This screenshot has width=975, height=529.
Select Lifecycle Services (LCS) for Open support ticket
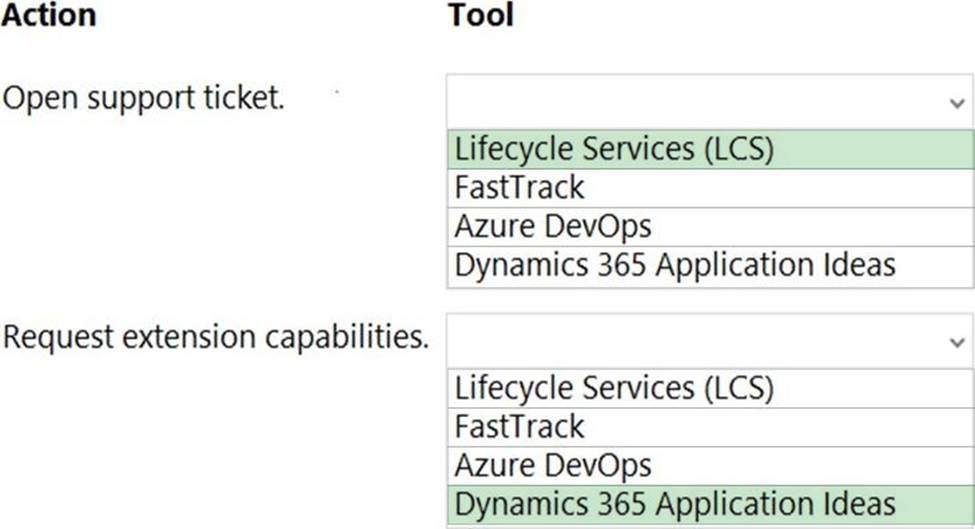pos(710,149)
